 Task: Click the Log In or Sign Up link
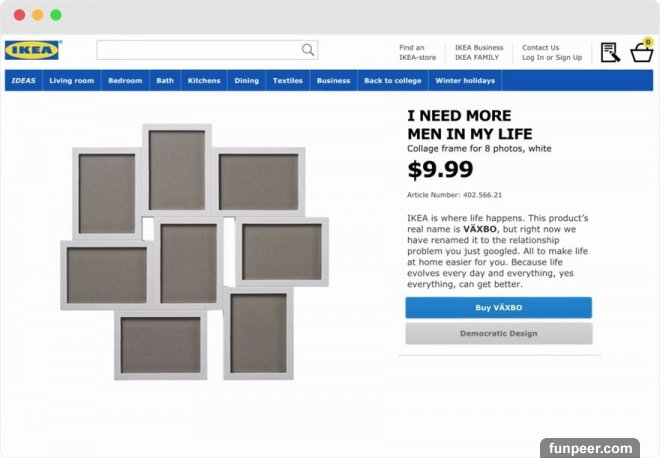coord(552,57)
